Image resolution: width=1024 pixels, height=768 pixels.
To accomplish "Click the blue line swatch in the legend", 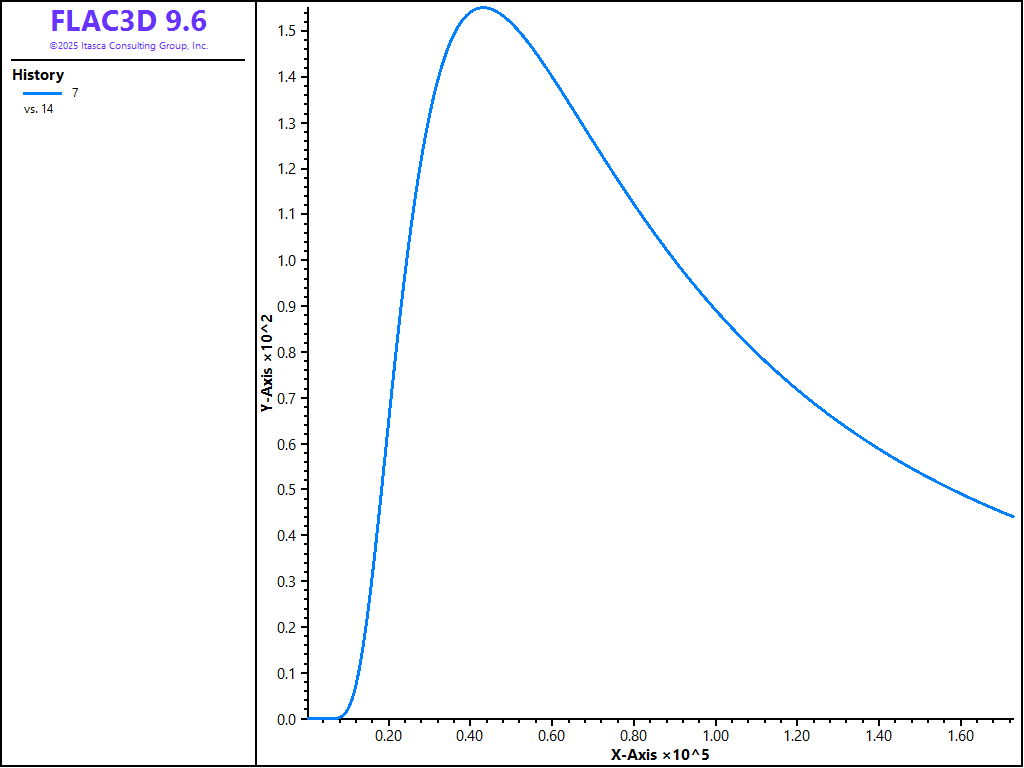I will click(x=42, y=93).
